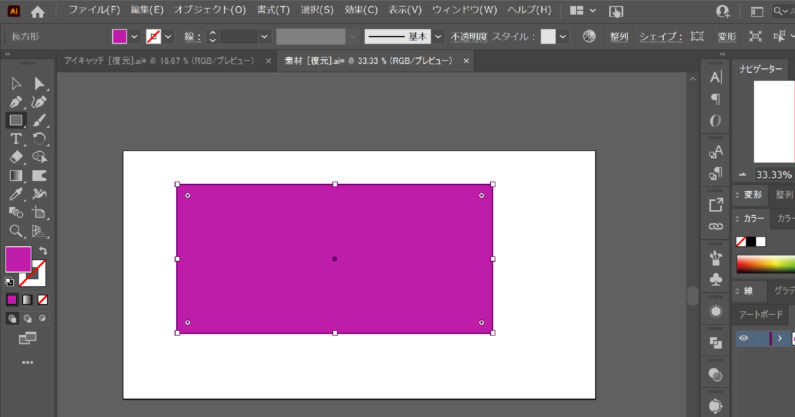Screen dimensions: 795x417
Task: Expand the layer disclosure arrow
Action: click(779, 339)
